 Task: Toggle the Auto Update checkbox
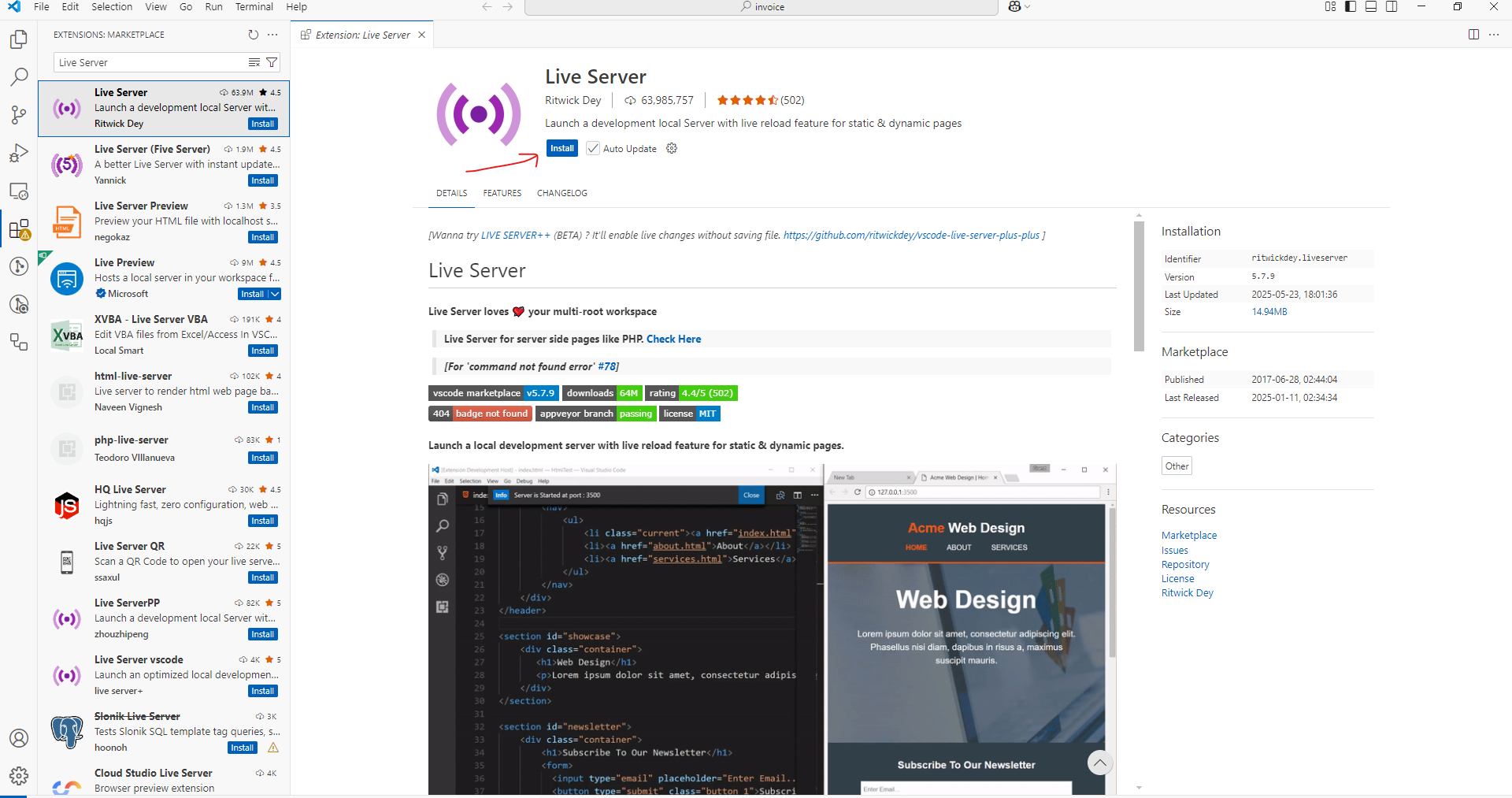(593, 148)
